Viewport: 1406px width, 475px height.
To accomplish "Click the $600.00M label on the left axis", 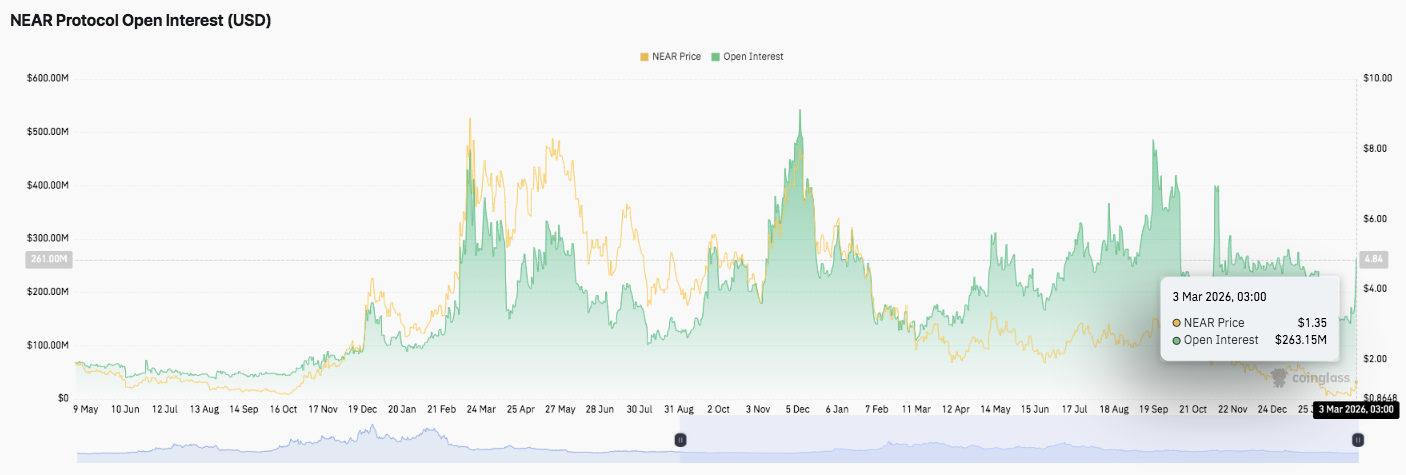I will (x=47, y=78).
